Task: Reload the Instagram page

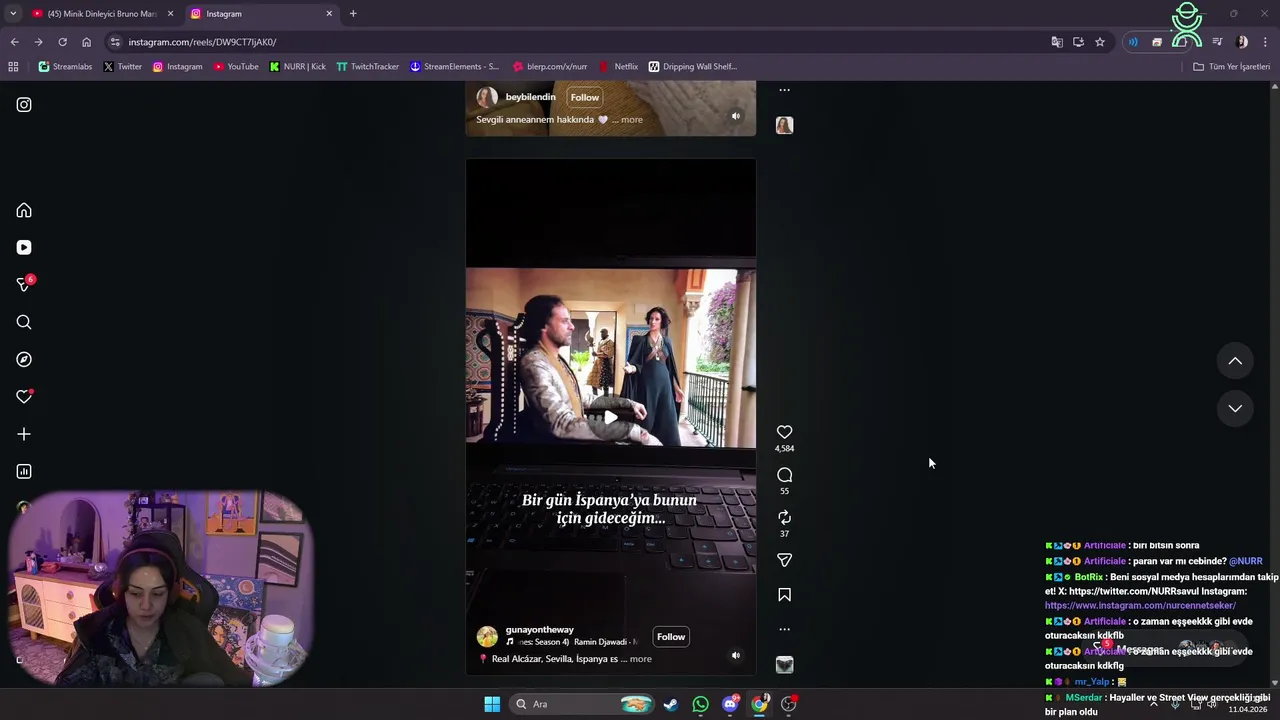Action: 62,42
